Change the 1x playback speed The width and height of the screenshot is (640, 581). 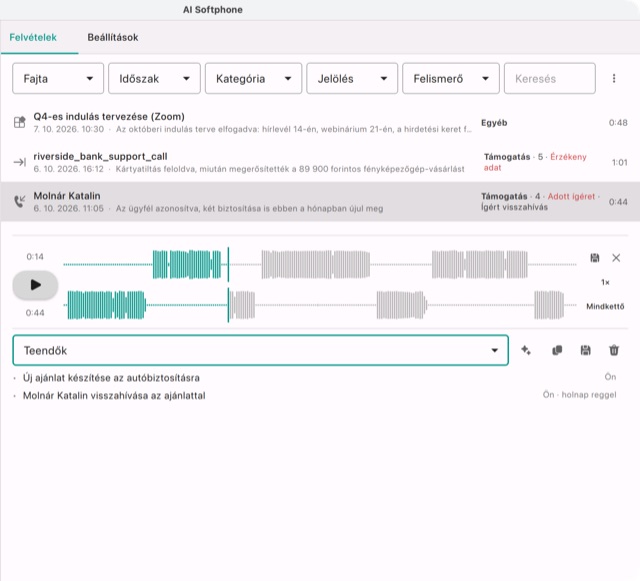605,282
